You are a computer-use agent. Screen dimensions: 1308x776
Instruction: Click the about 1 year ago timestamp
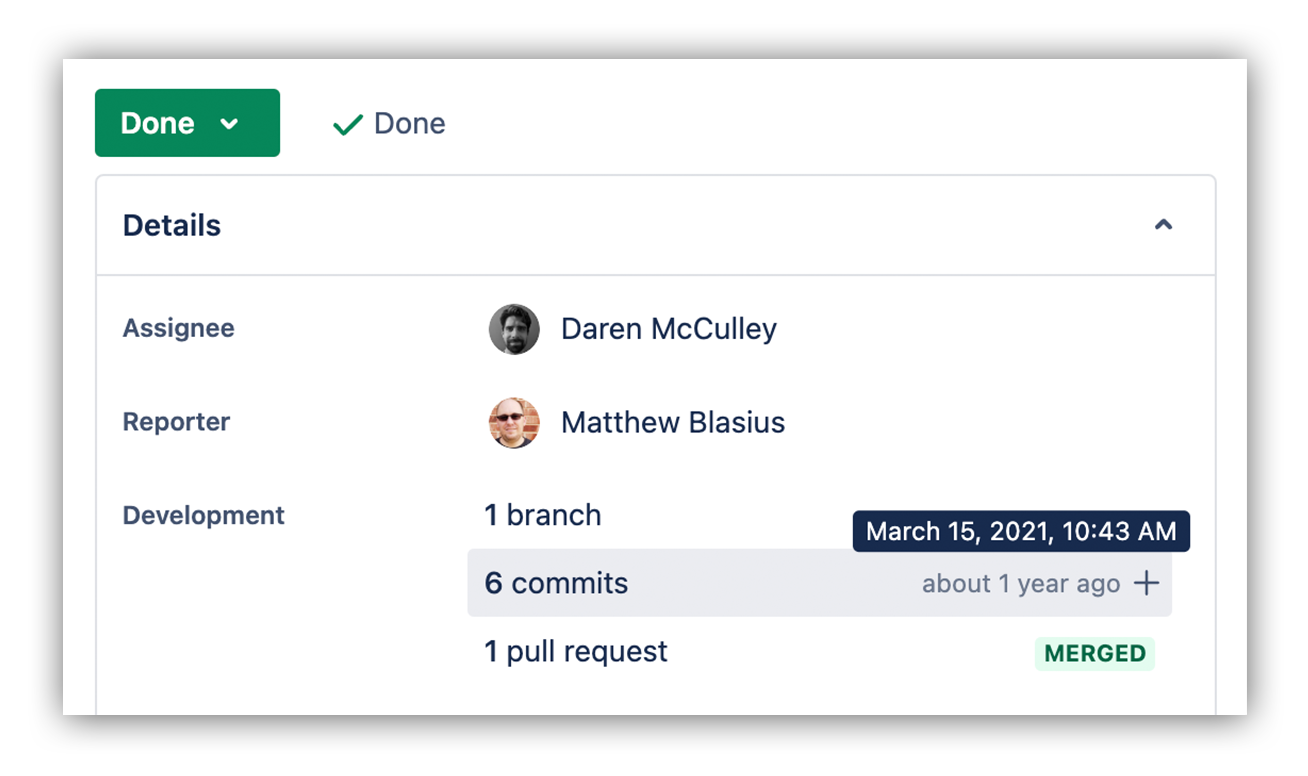pyautogui.click(x=1021, y=584)
